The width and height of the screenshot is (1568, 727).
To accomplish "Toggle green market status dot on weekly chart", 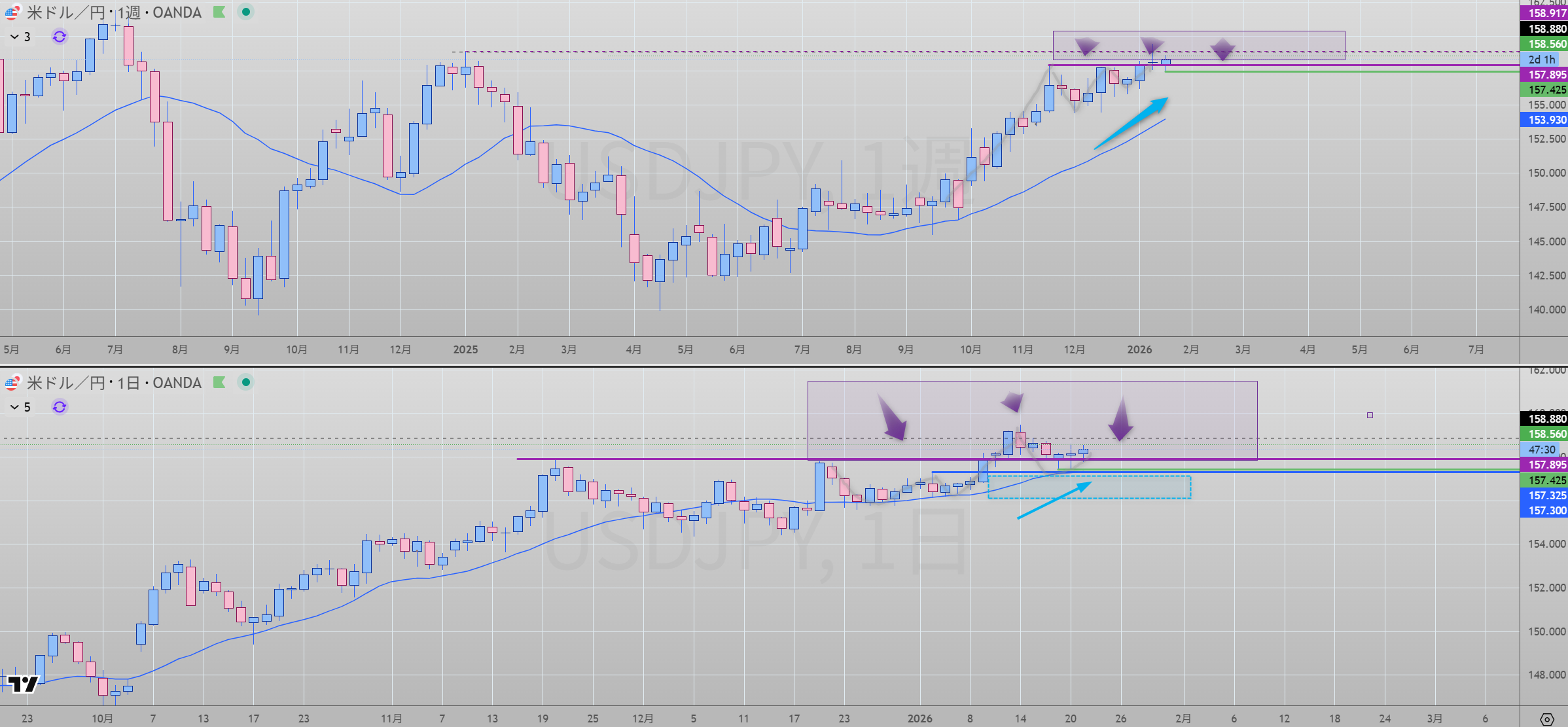I will 246,12.
